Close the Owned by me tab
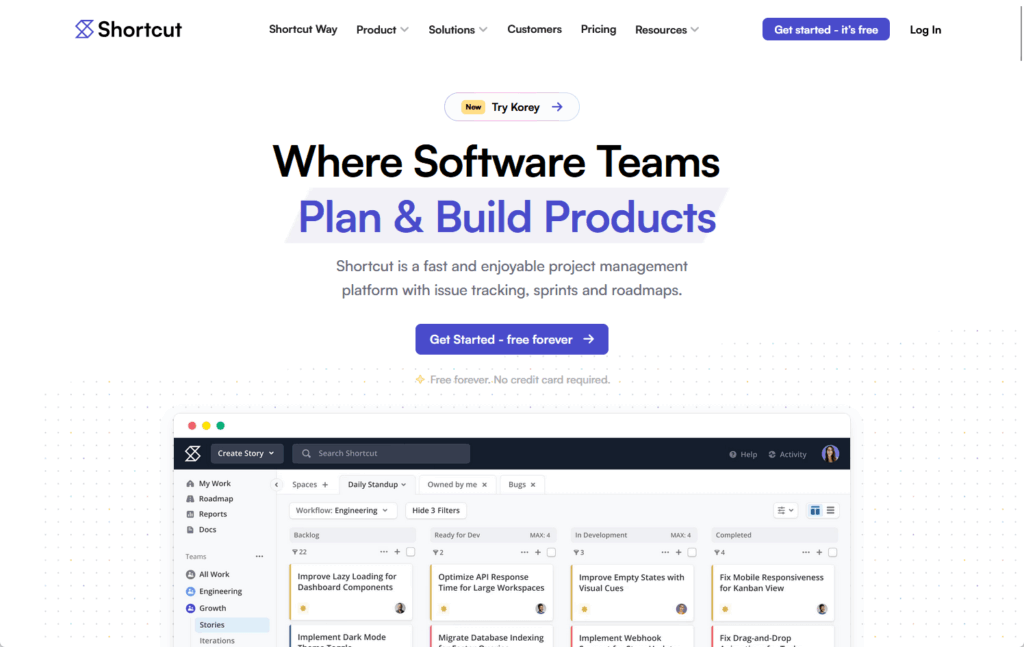 point(485,485)
